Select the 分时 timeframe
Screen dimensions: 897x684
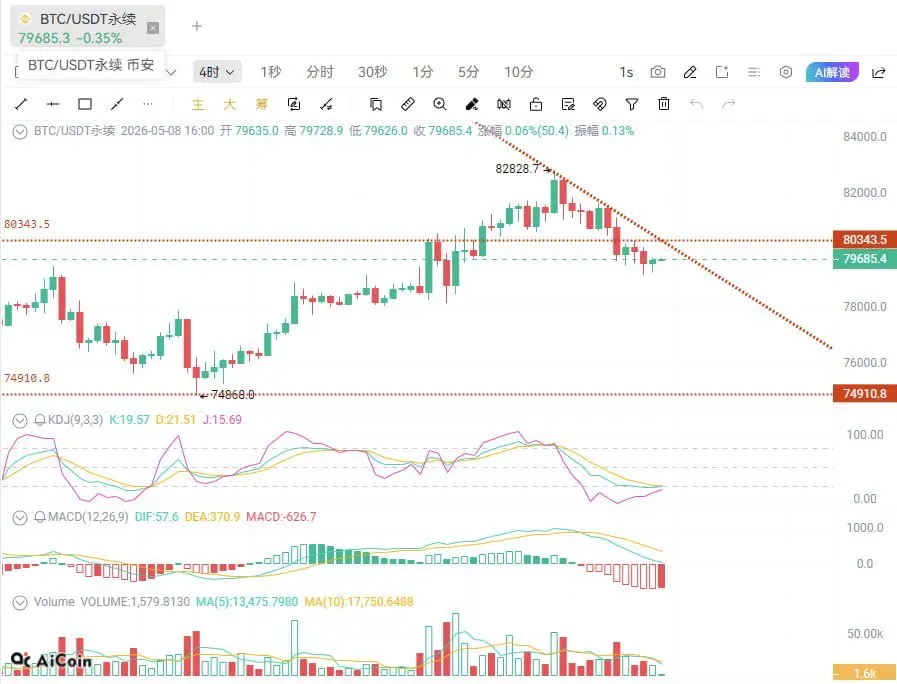(x=319, y=72)
